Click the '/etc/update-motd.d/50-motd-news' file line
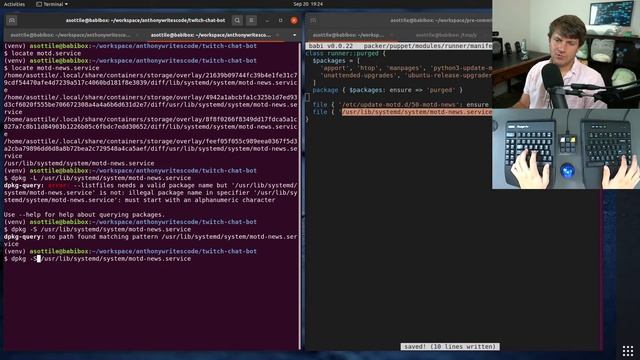This screenshot has width=640, height=360. click(402, 105)
